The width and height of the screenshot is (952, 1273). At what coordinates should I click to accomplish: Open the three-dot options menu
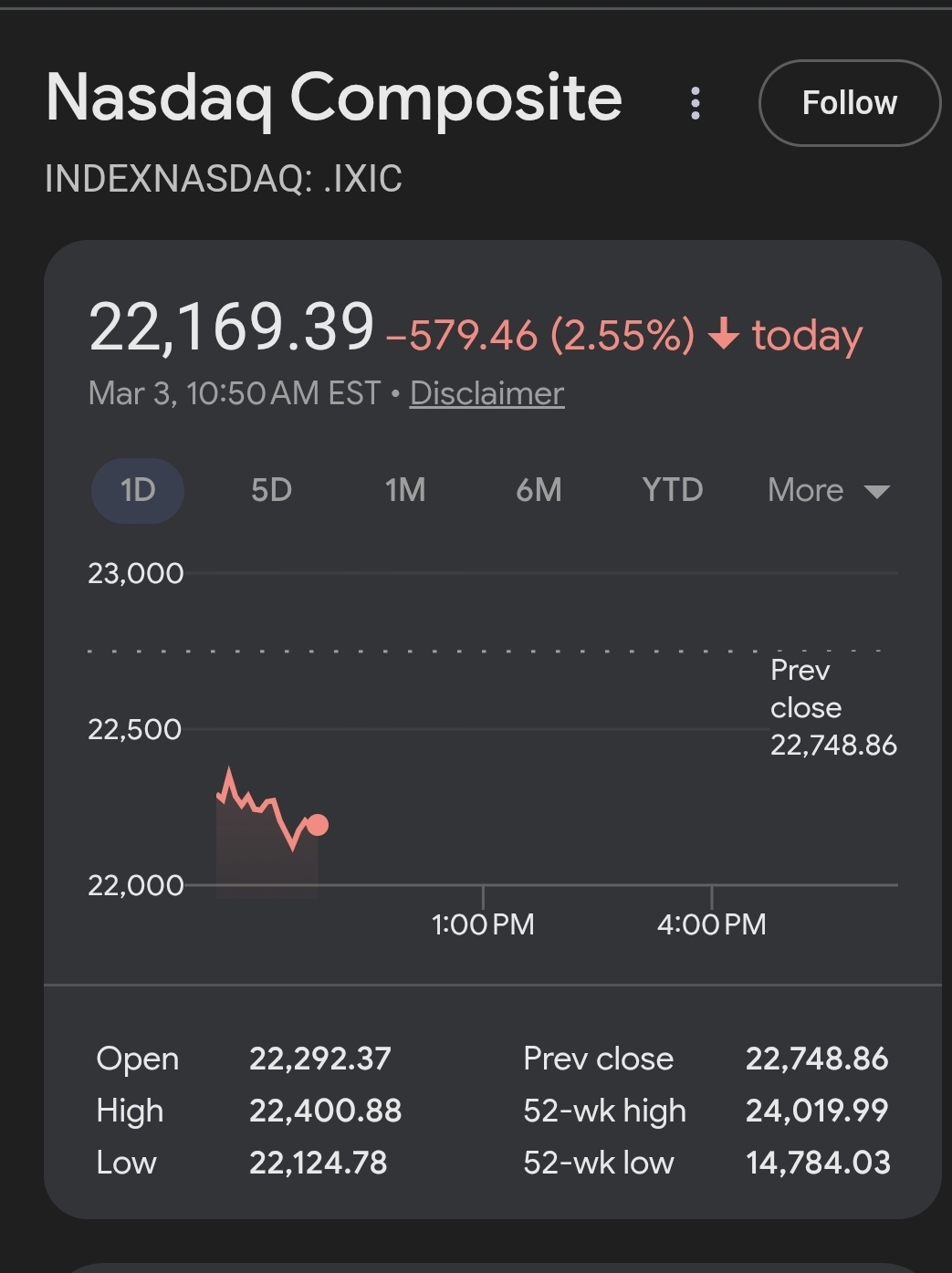pyautogui.click(x=696, y=103)
